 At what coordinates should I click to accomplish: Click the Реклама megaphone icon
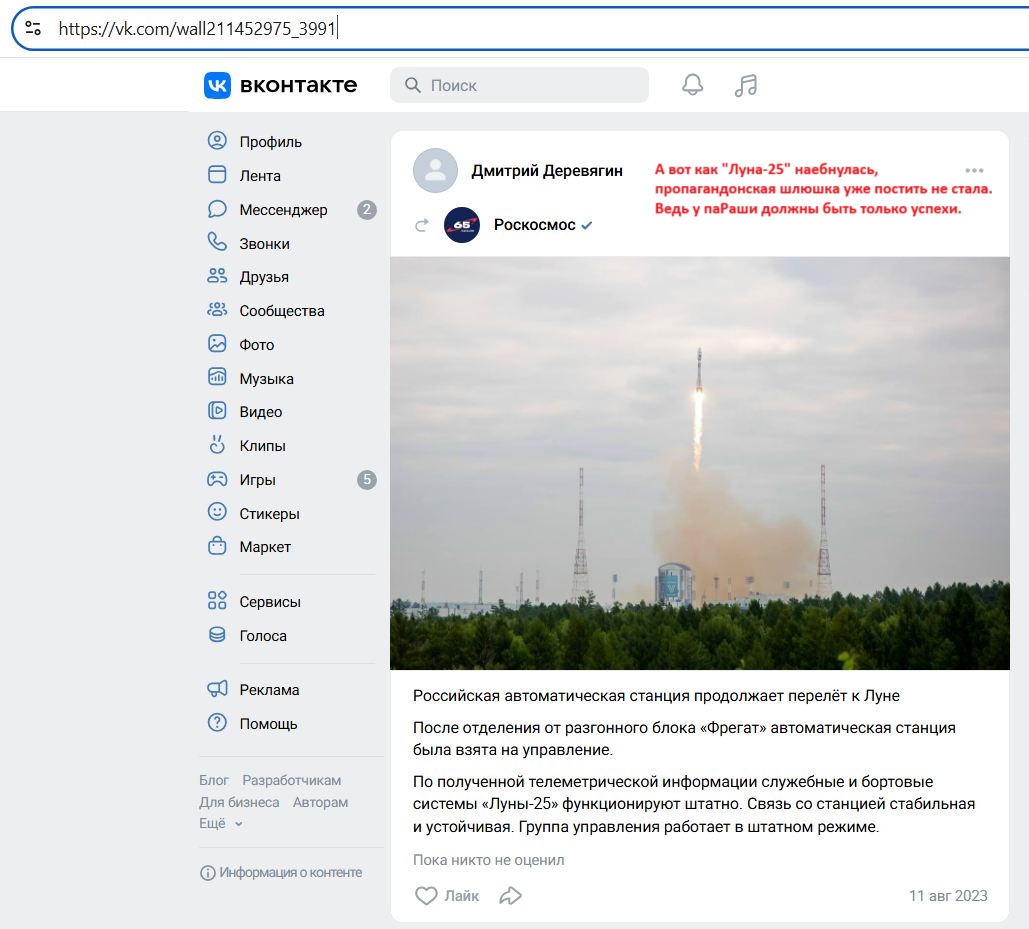coord(217,689)
